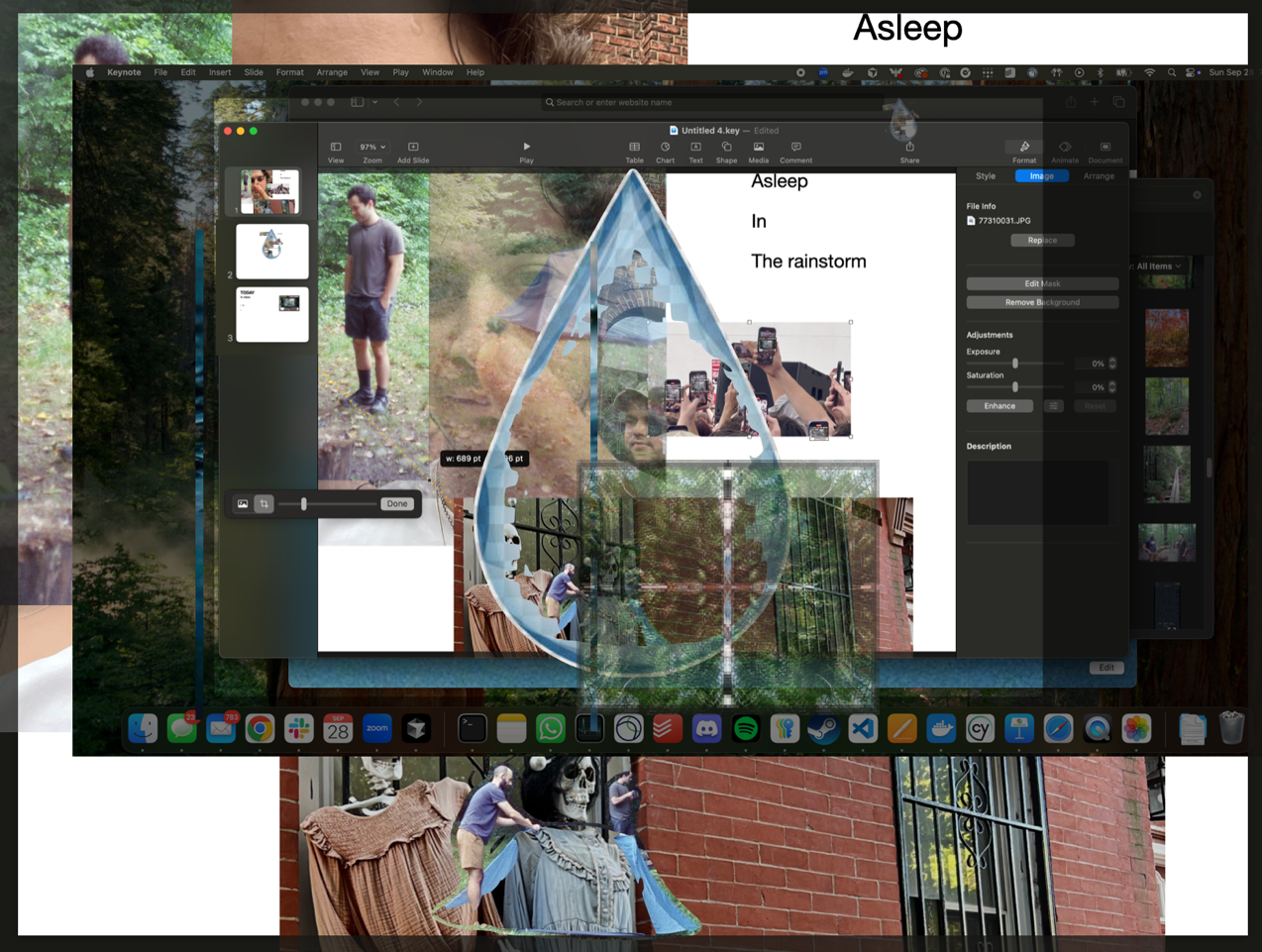
Task: Switch to the Style inspector tab
Action: (x=986, y=176)
